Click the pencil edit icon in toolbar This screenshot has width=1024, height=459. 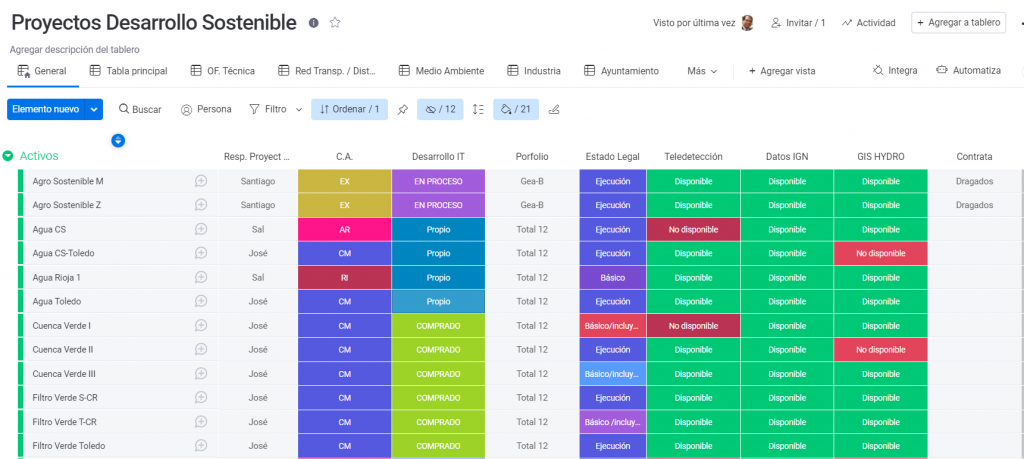pyautogui.click(x=554, y=109)
